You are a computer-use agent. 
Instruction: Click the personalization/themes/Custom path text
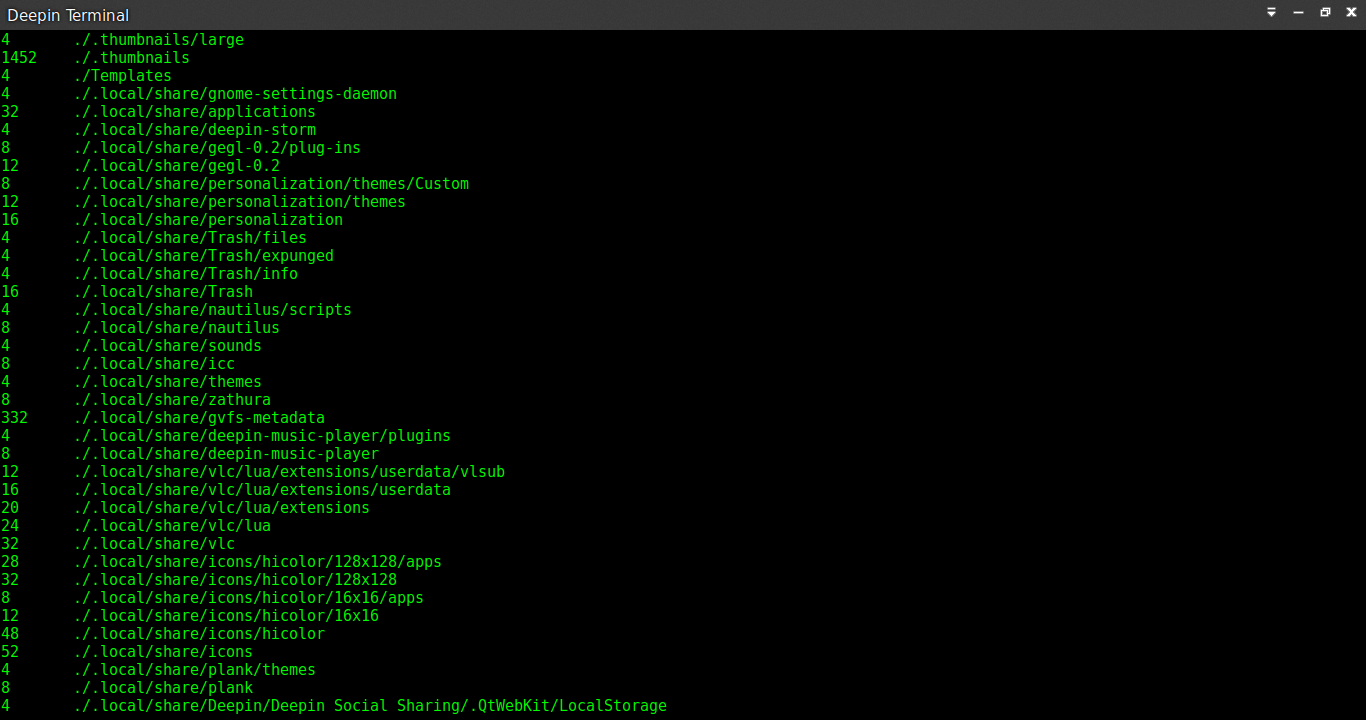[272, 183]
